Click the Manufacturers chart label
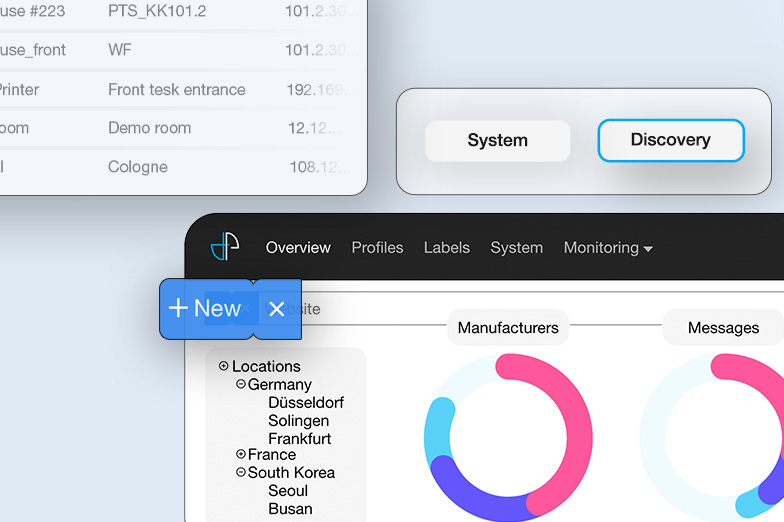This screenshot has height=522, width=784. (508, 328)
